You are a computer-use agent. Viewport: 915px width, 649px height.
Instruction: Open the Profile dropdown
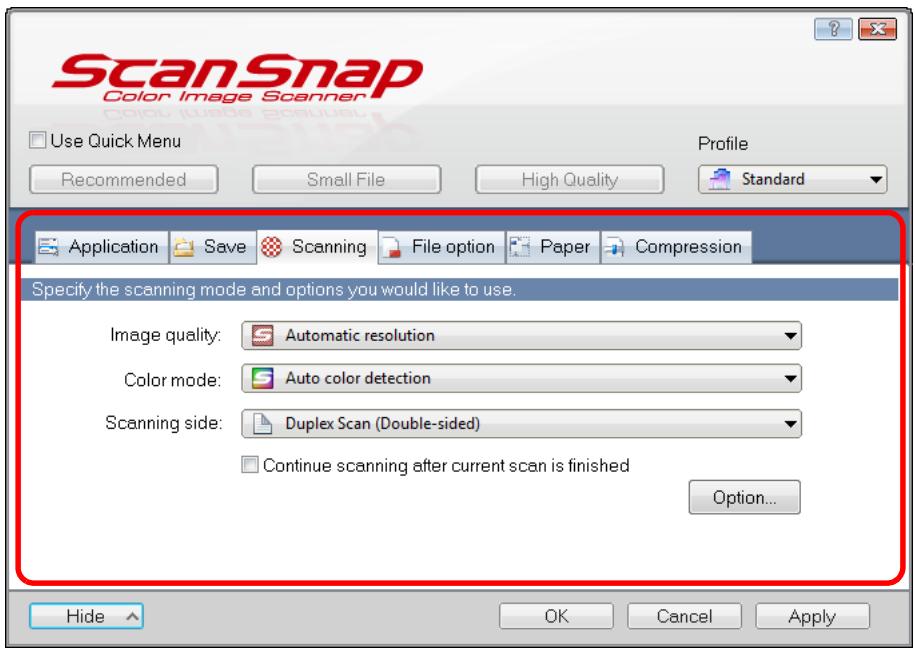tap(792, 179)
